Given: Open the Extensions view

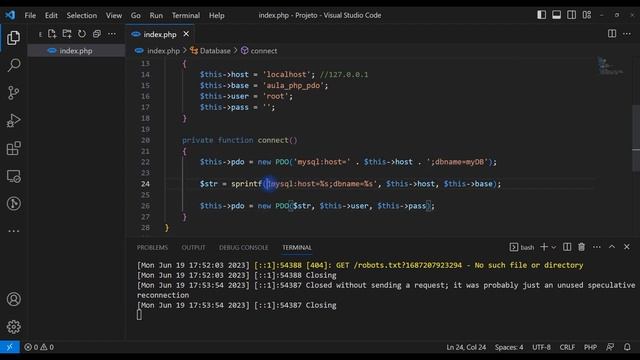Looking at the screenshot, I should (x=13, y=148).
